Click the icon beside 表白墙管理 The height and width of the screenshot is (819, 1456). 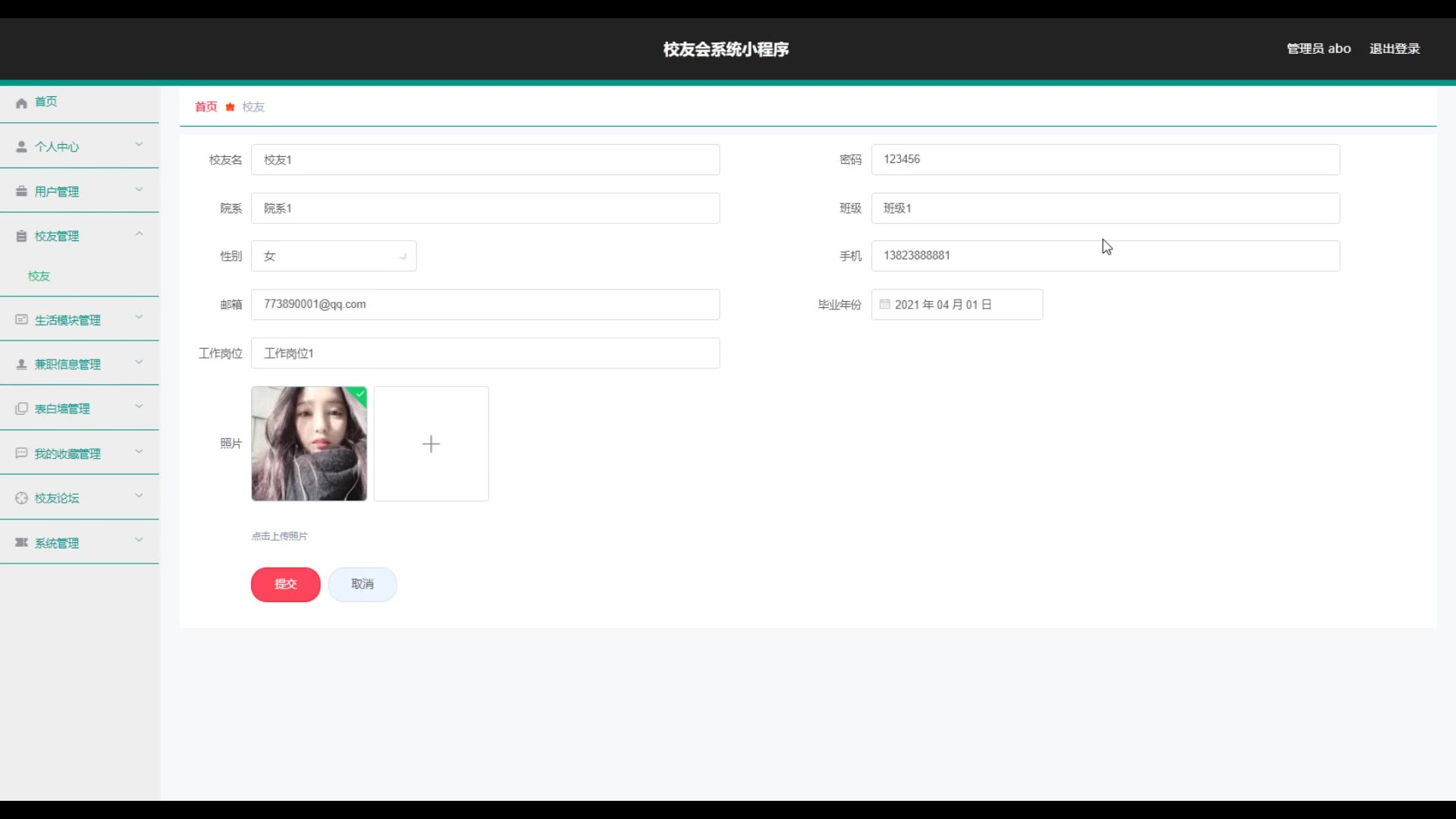pyautogui.click(x=21, y=409)
